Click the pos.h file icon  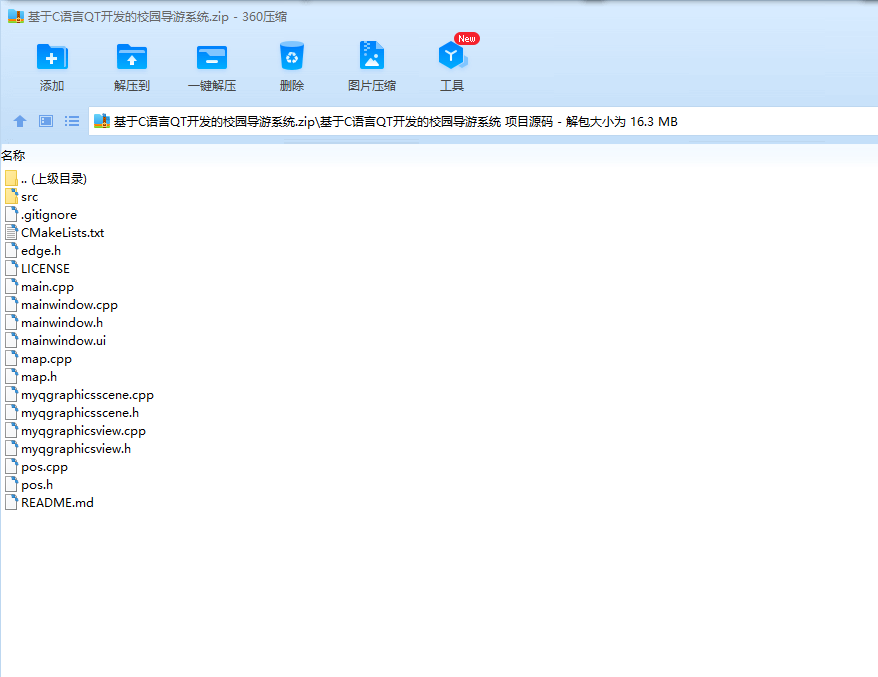pos(11,484)
